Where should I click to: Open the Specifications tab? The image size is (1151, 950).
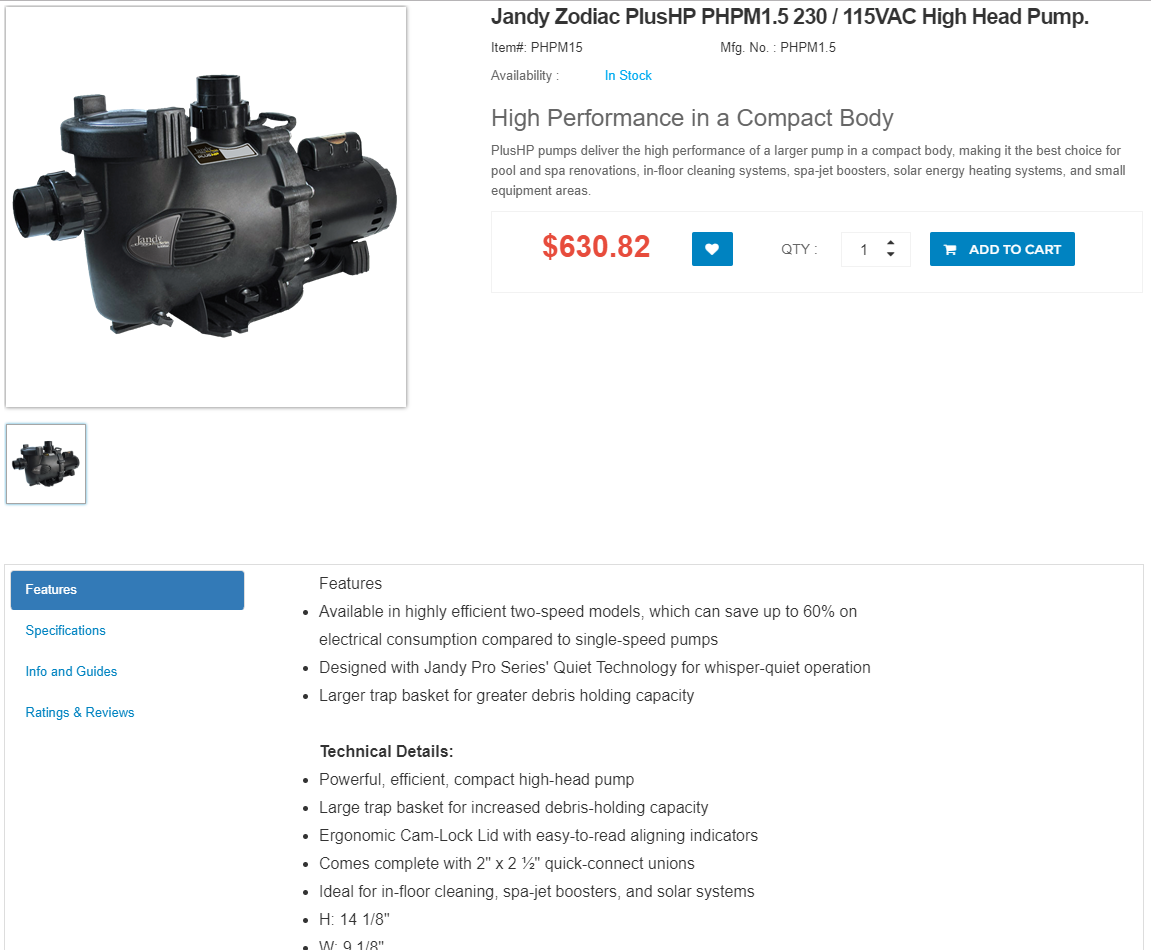coord(65,631)
